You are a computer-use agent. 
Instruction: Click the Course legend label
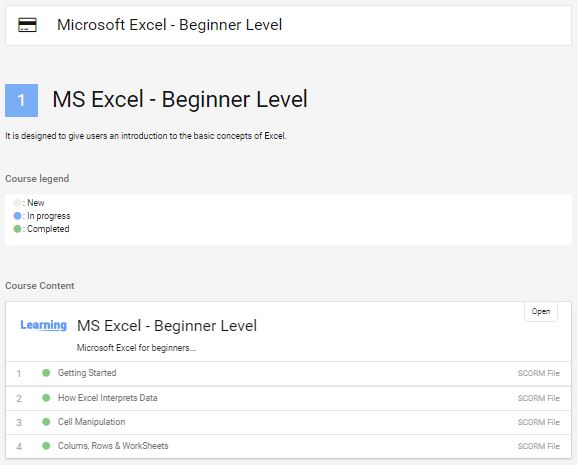pos(37,179)
